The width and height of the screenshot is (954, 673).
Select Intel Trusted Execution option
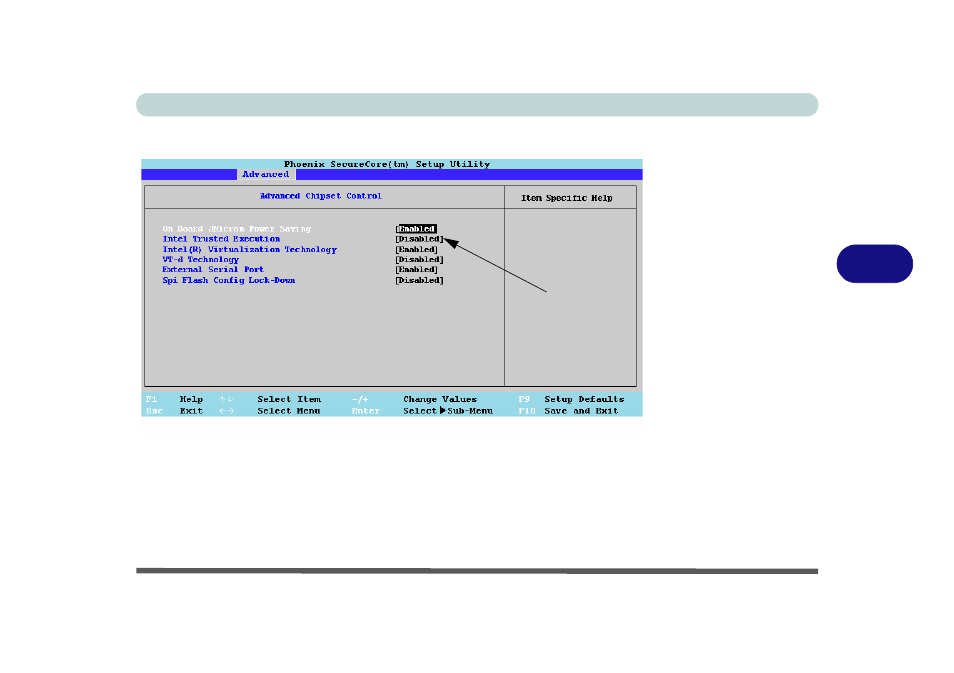pos(221,239)
